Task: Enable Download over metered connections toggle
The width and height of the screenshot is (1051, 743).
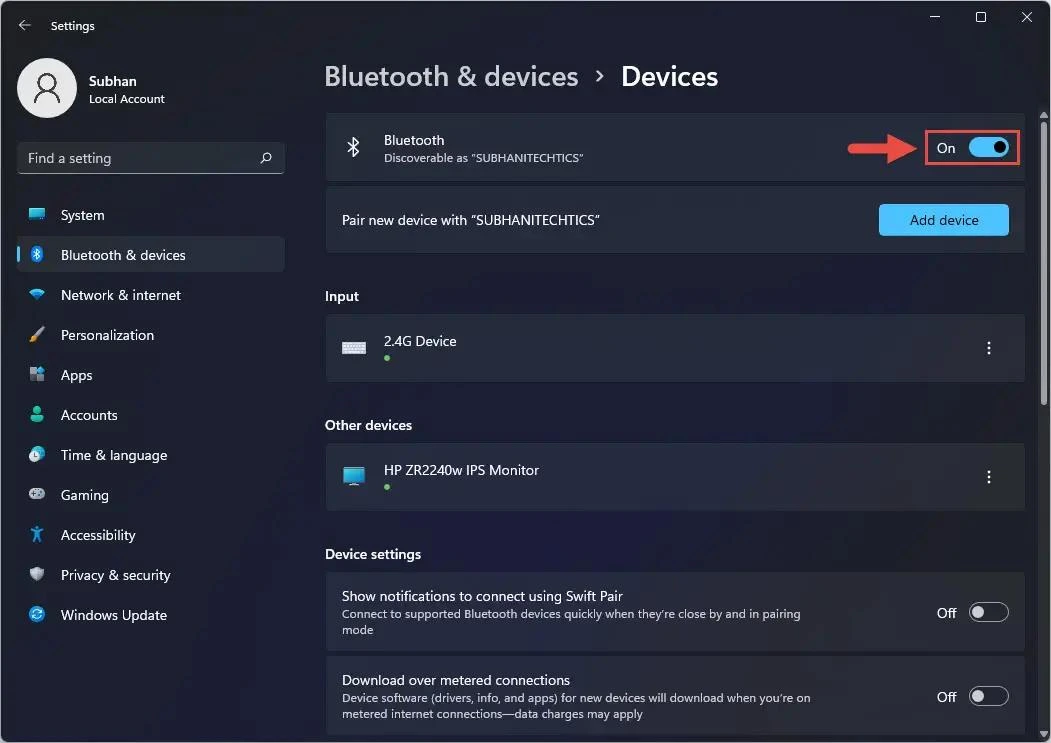Action: 989,697
